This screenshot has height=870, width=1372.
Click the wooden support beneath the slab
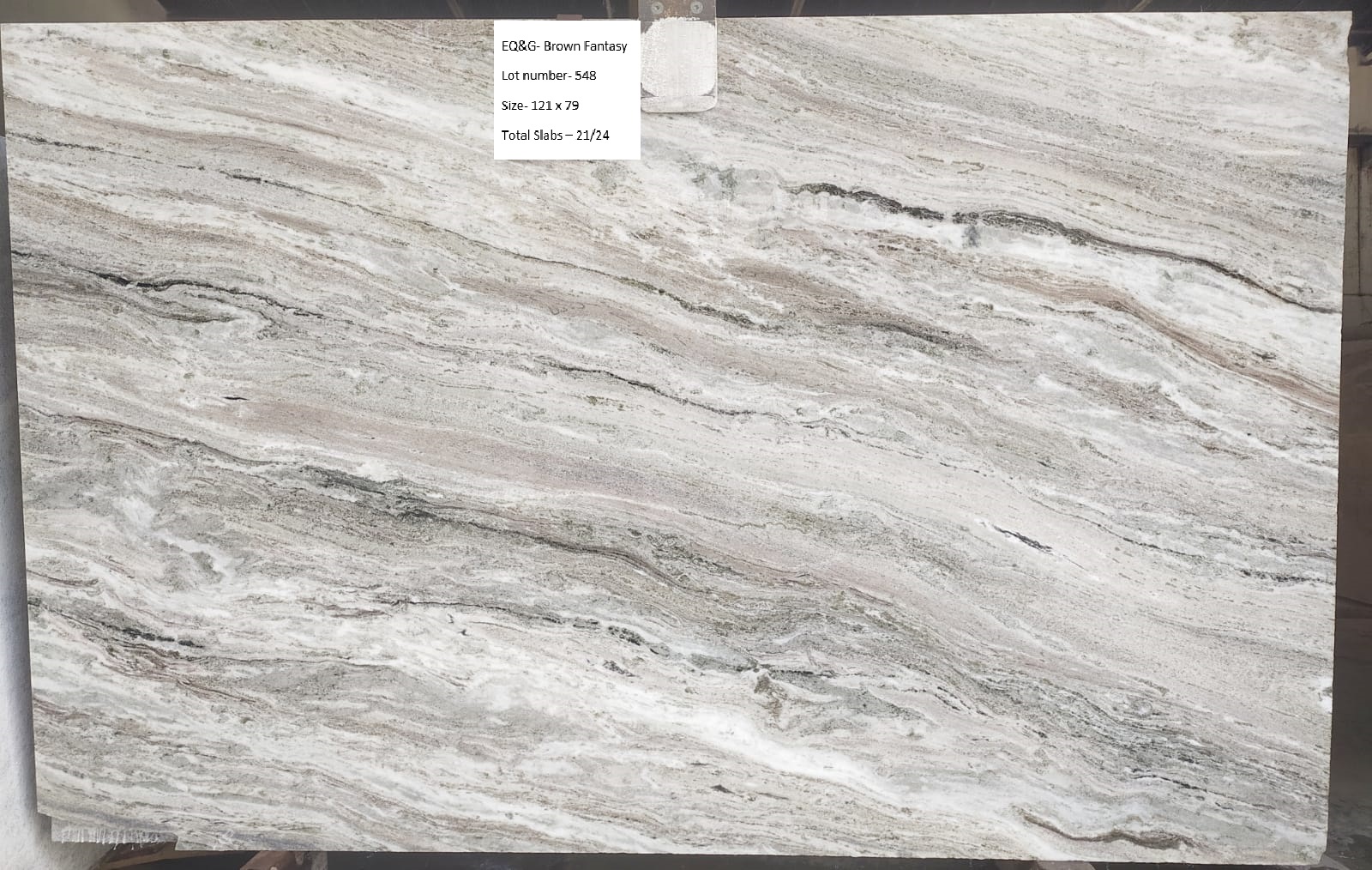tap(686, 861)
